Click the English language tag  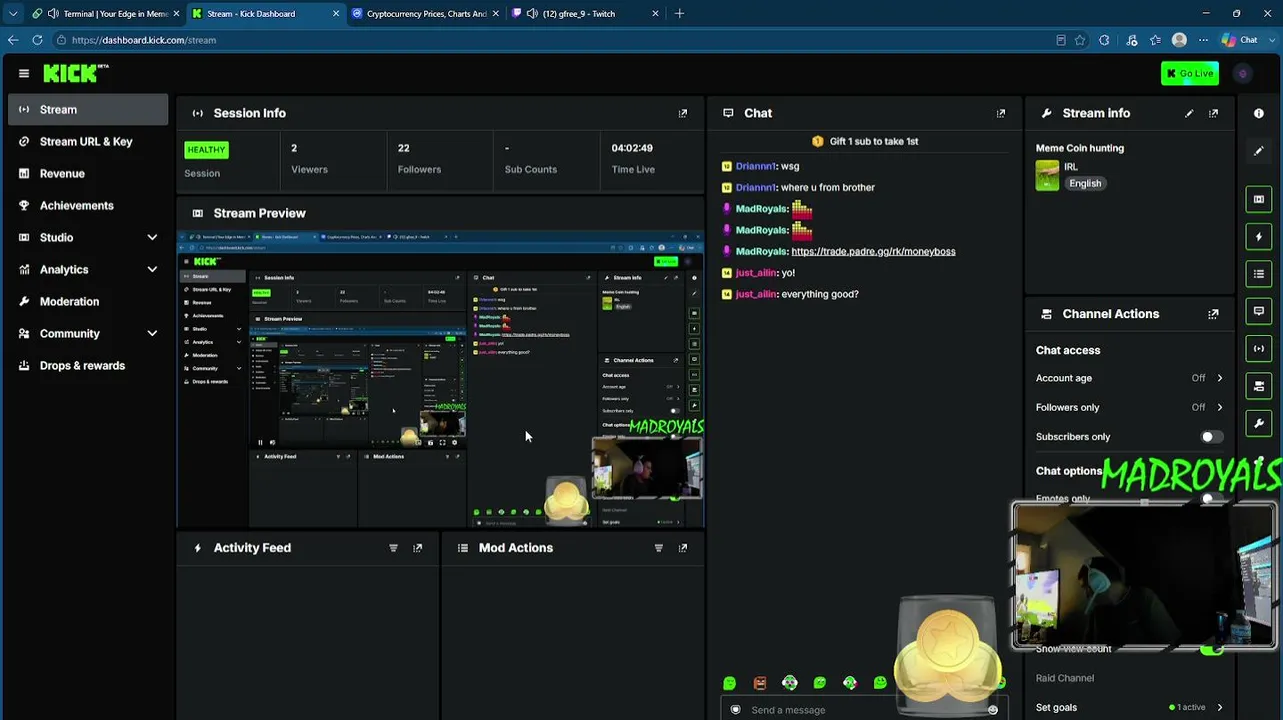(x=1085, y=184)
